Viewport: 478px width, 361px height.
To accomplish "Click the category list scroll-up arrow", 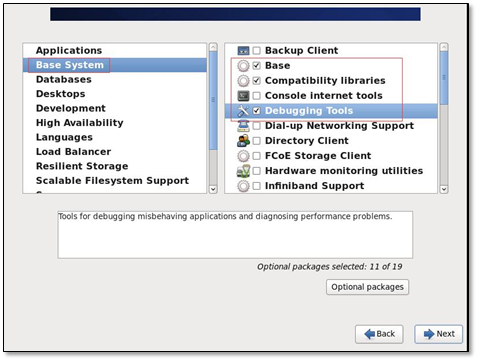I will point(213,47).
